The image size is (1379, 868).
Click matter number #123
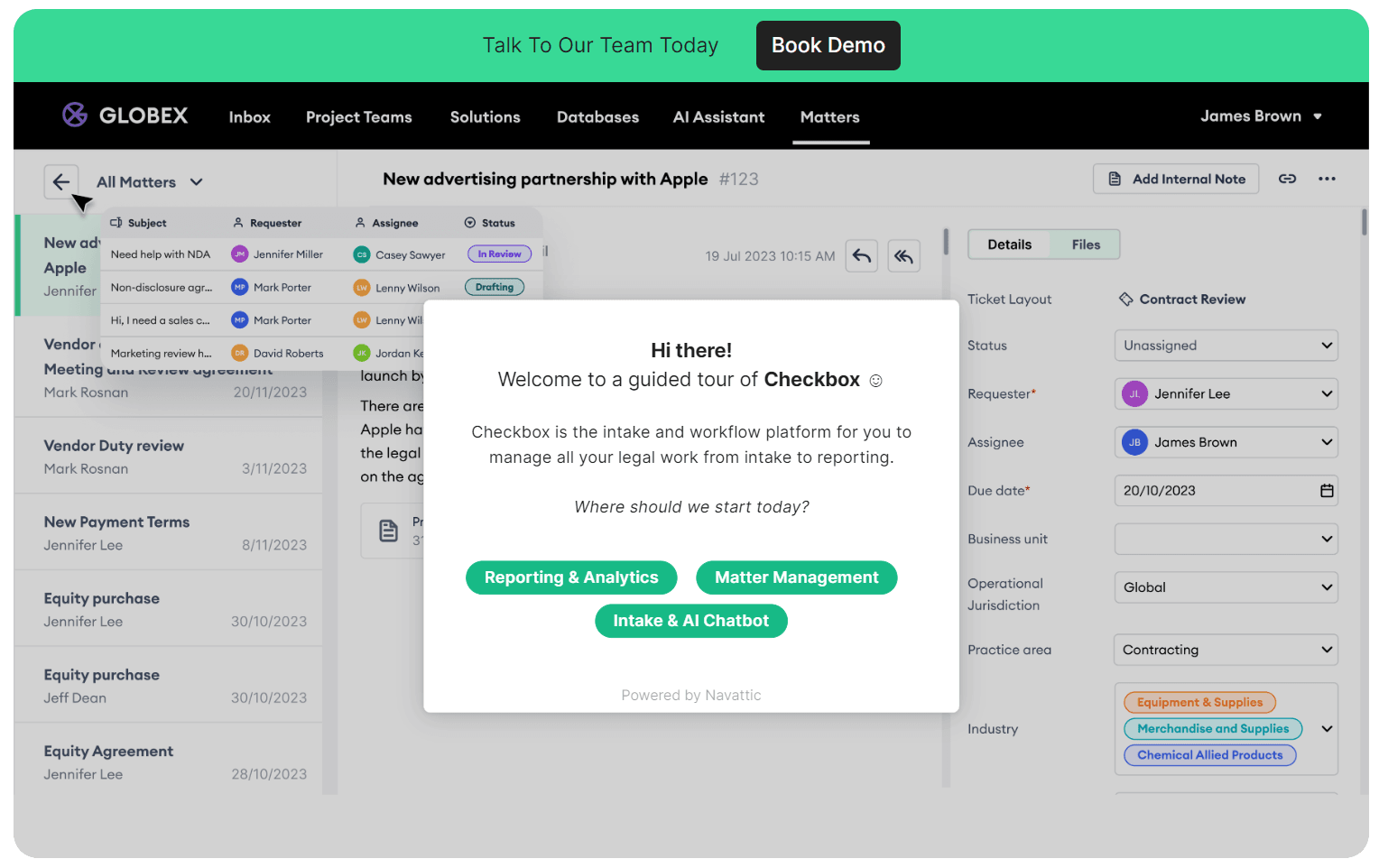[x=739, y=179]
